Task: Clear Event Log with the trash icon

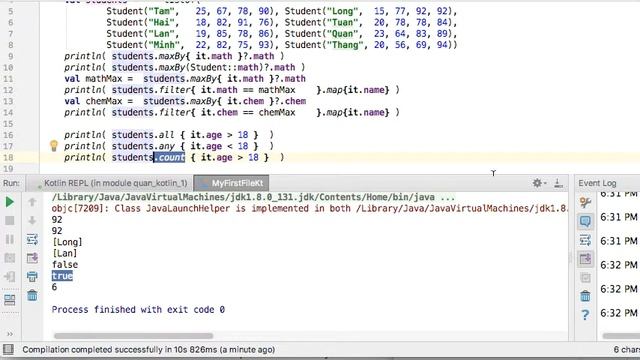Action: coord(585,296)
